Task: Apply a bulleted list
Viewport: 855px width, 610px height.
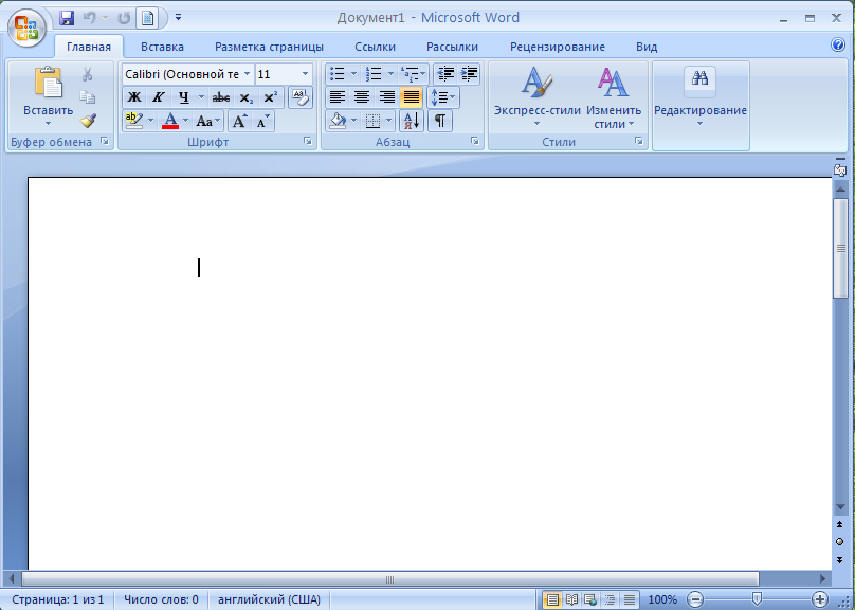Action: point(338,74)
